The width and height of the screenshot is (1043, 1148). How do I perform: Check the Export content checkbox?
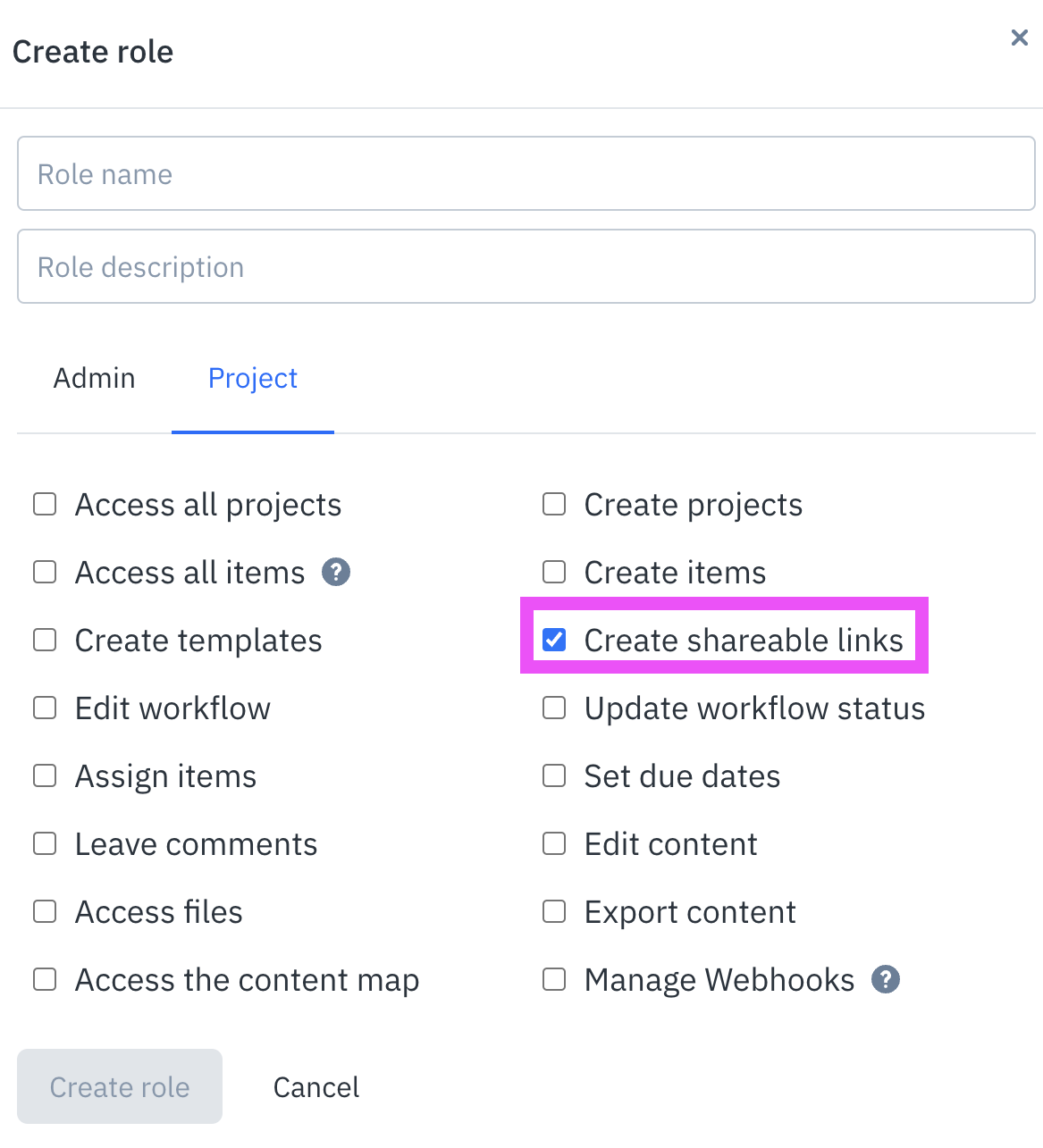pos(554,911)
